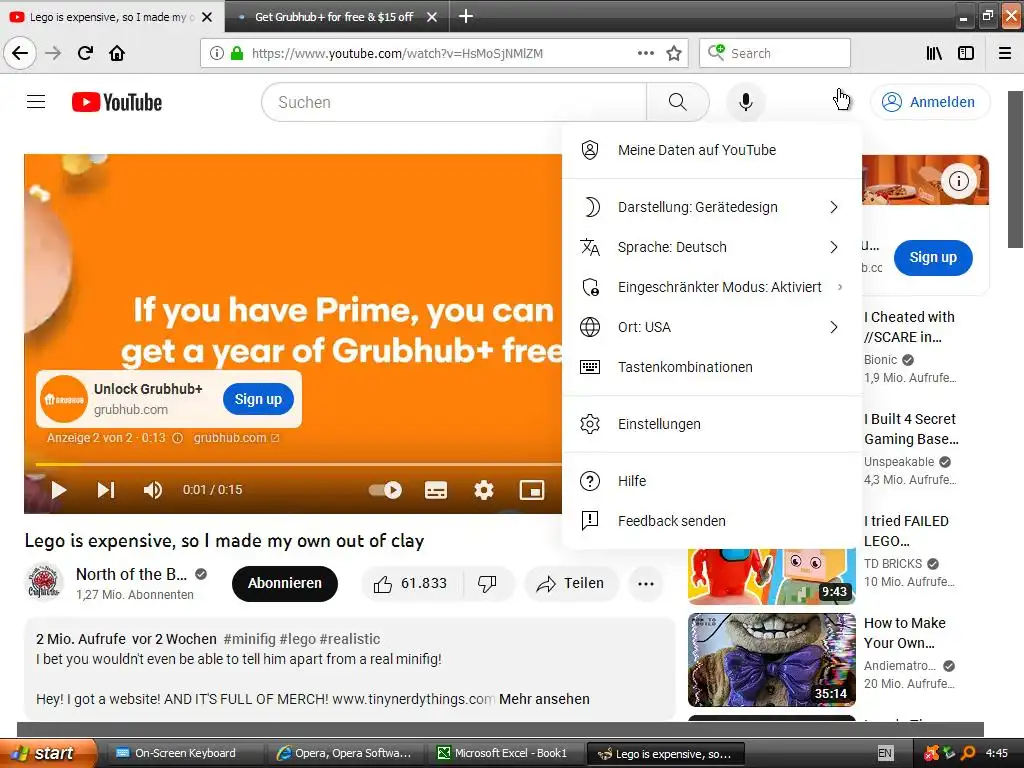Skip to next video in player

(x=106, y=490)
